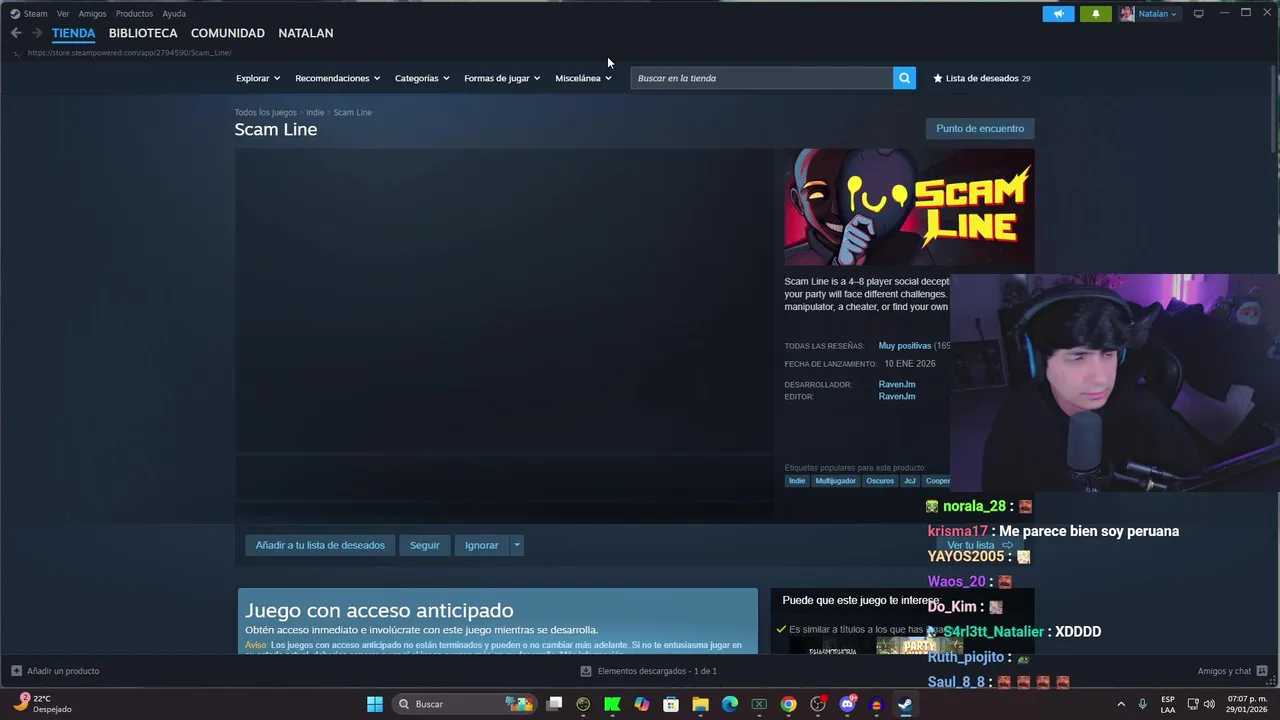Expand the Recomendaciones dropdown
This screenshot has width=1280, height=720.
click(x=337, y=78)
